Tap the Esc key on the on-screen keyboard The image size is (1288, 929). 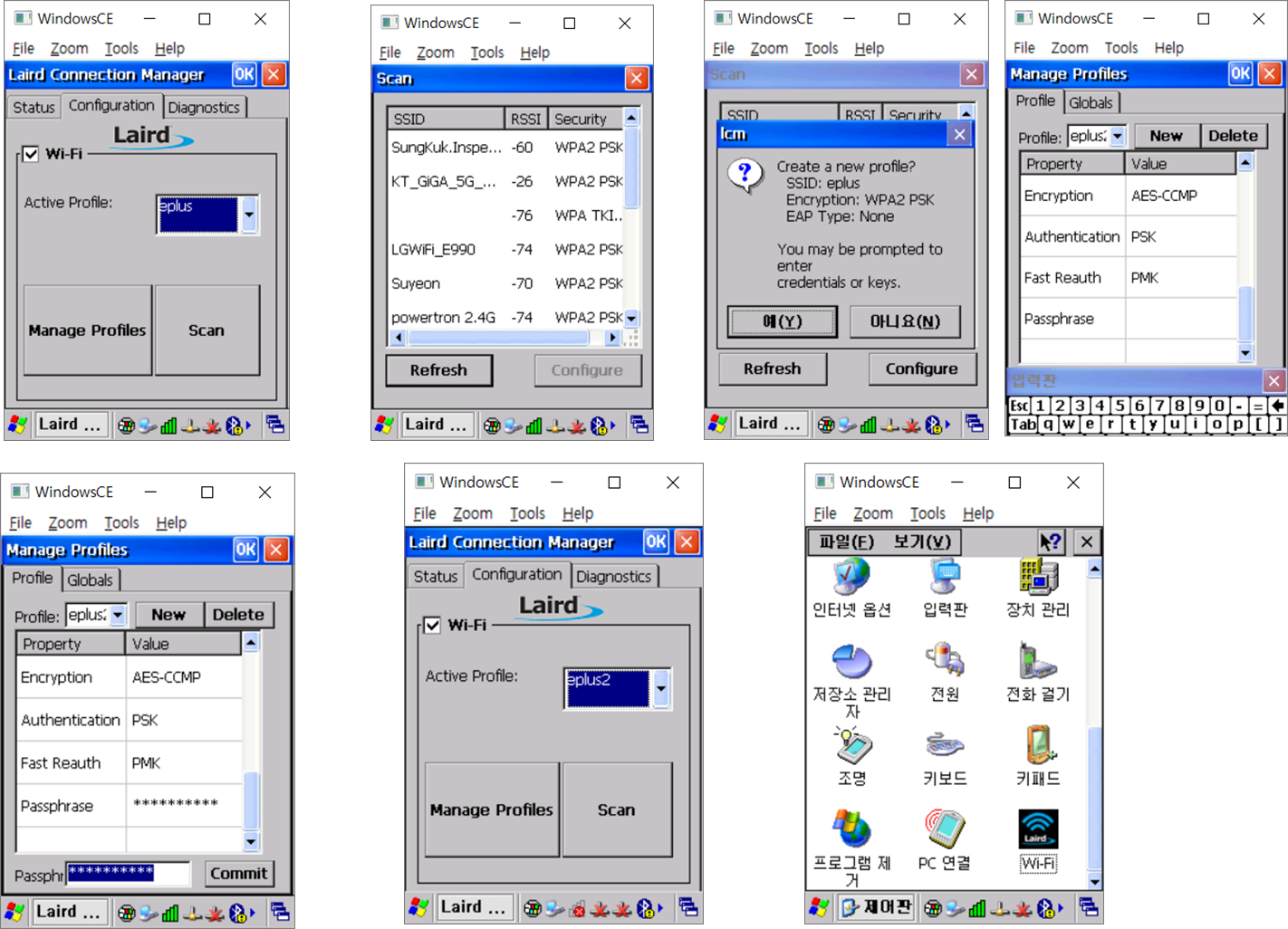click(1020, 406)
